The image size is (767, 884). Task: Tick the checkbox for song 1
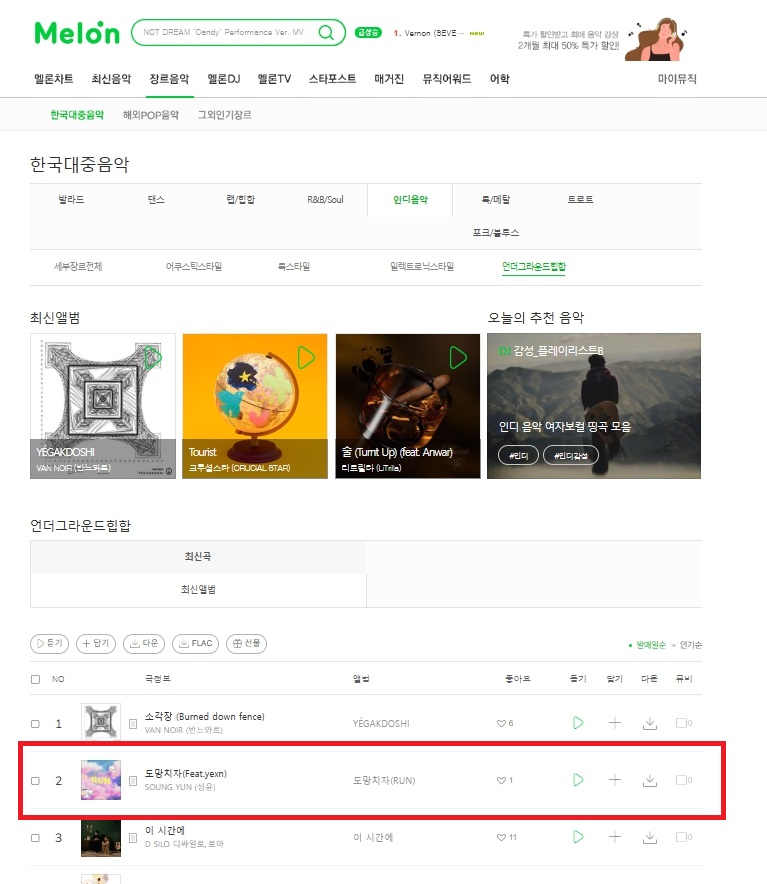pos(36,724)
